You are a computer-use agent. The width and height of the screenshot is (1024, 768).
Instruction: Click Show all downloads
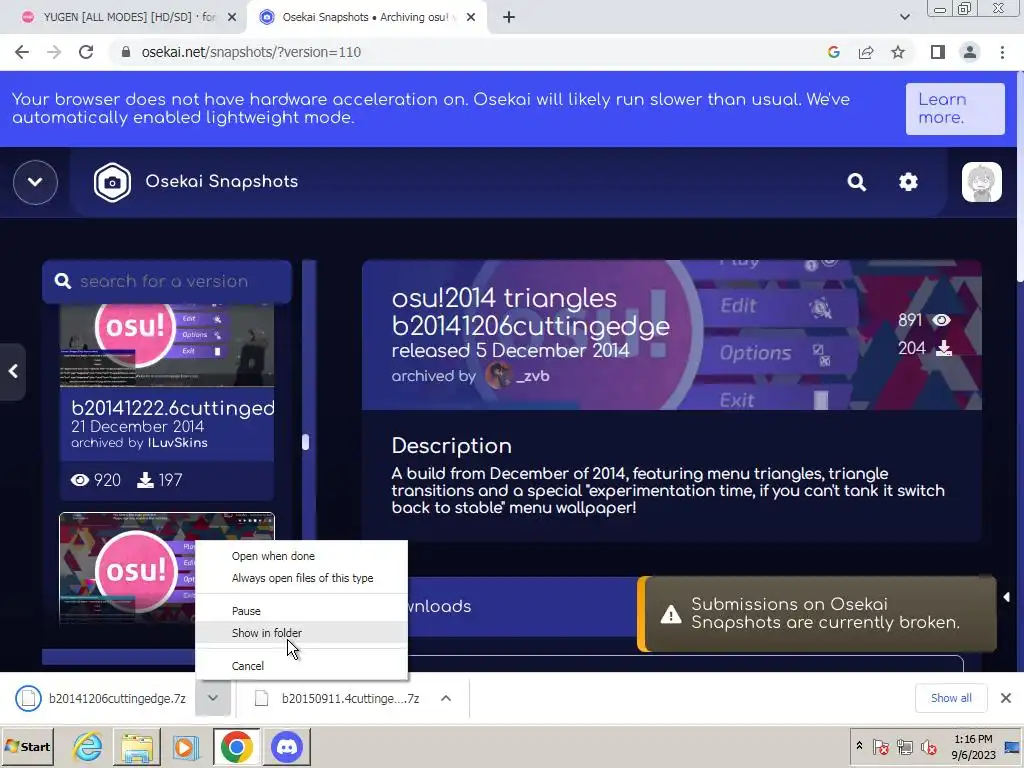pyautogui.click(x=951, y=699)
